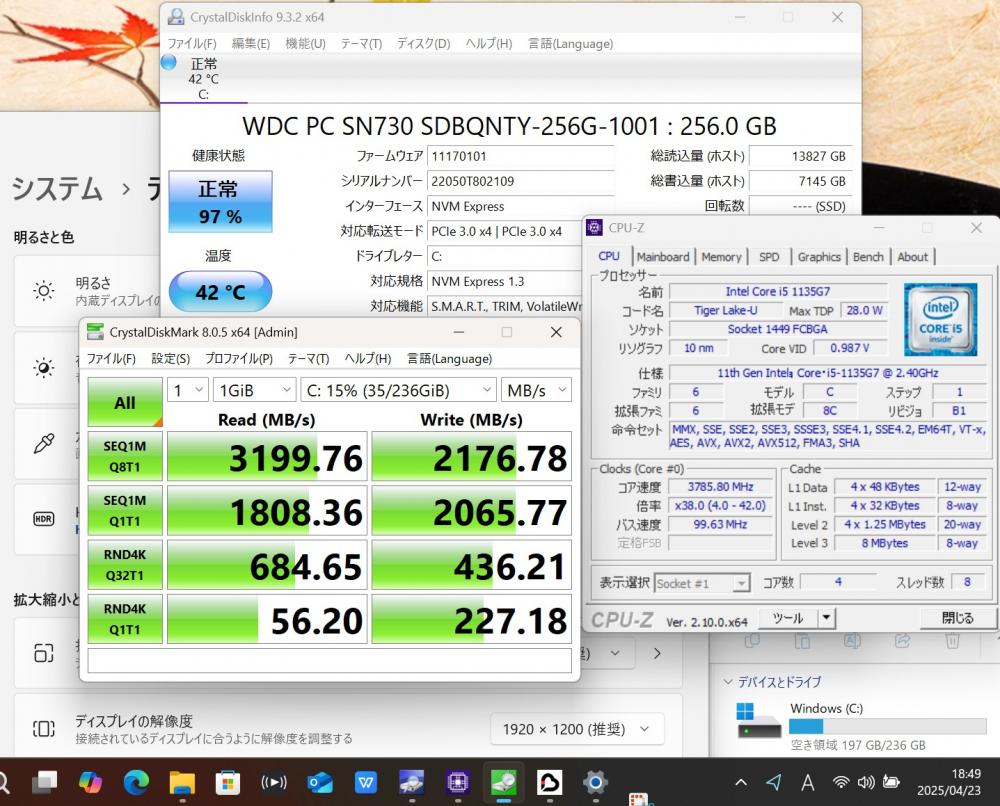The image size is (1000, 806).
Task: Switch to the Memory tab in CPU-Z
Action: 721,257
